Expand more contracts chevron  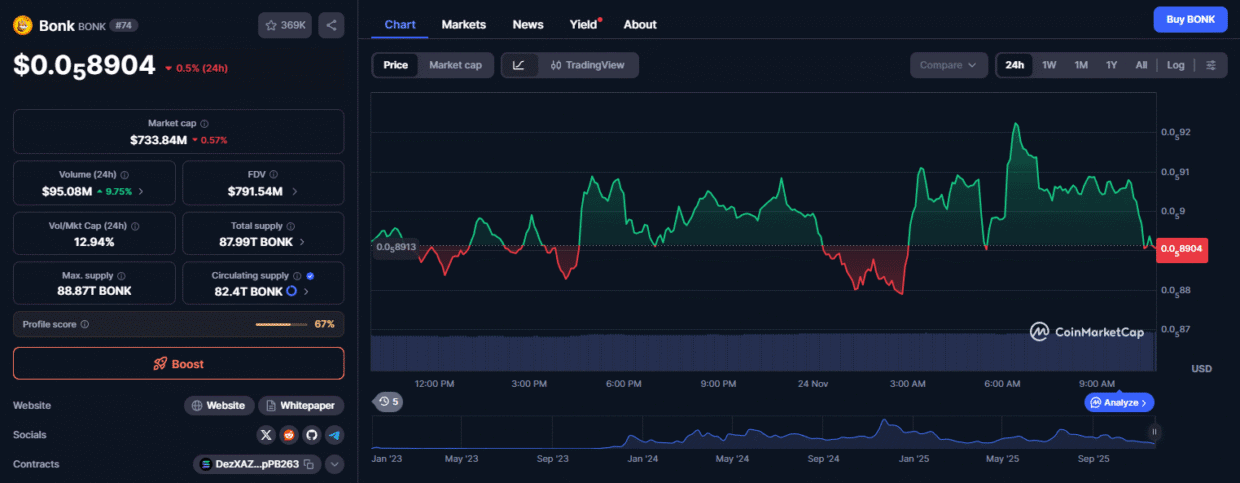(x=334, y=464)
